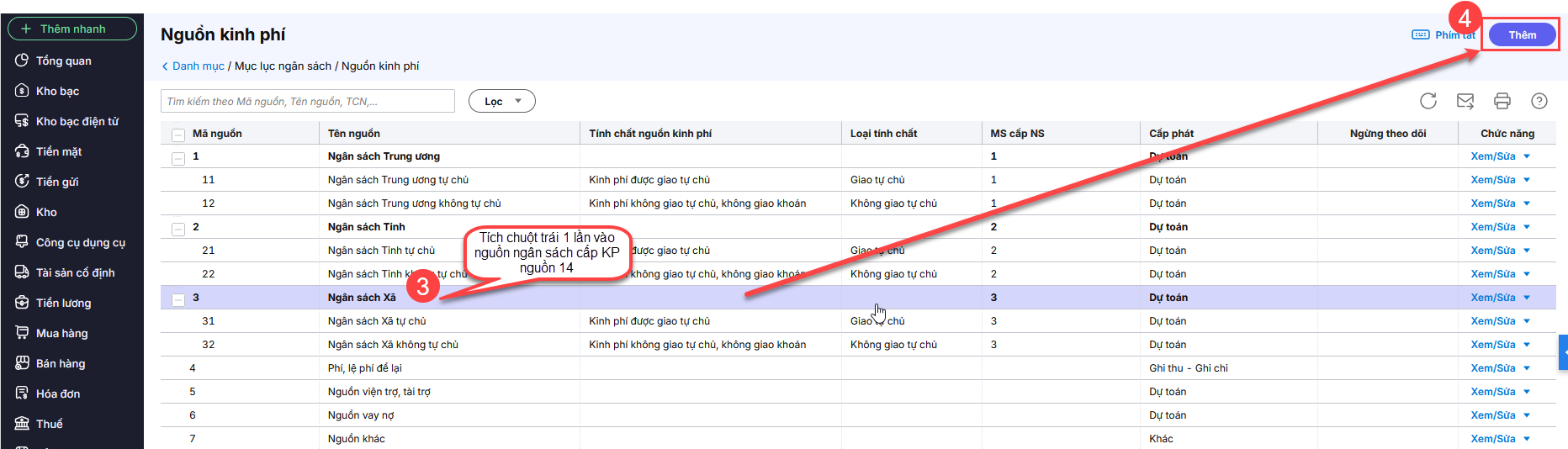Expand Xem/Sửa dropdown arrow for Nguồn khác

(x=1527, y=439)
